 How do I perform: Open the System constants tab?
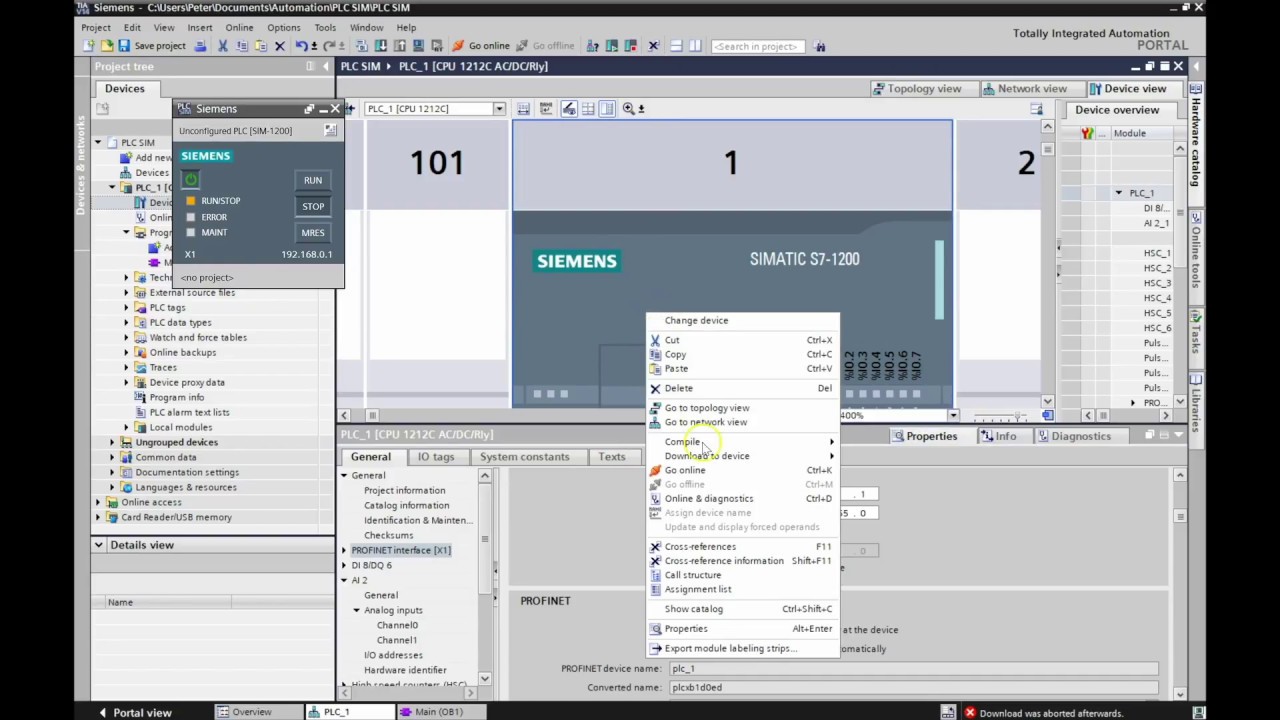click(524, 456)
